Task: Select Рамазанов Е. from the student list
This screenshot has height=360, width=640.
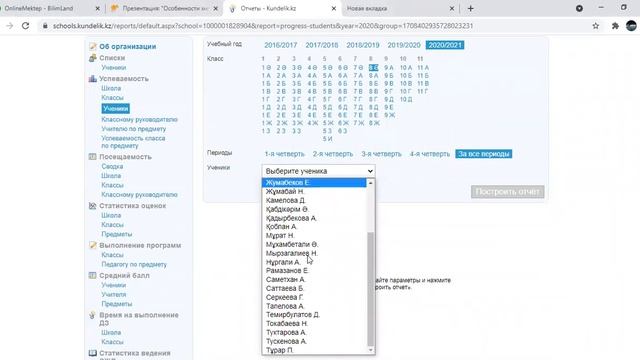Action: click(x=314, y=271)
